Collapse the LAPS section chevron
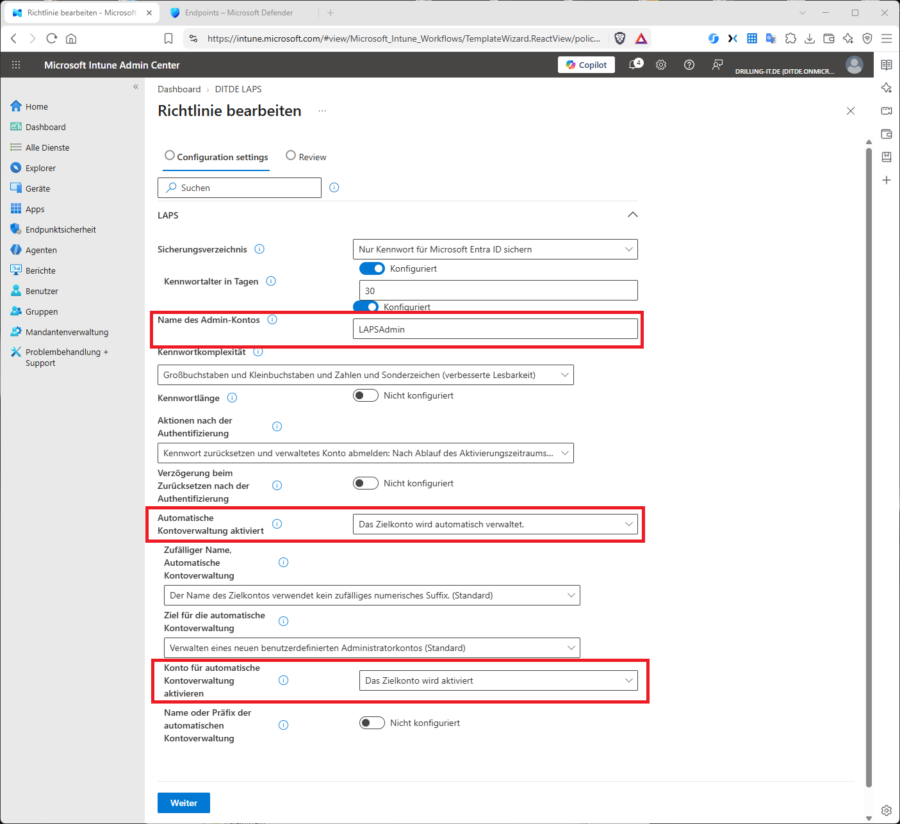The width and height of the screenshot is (900, 824). click(x=632, y=215)
